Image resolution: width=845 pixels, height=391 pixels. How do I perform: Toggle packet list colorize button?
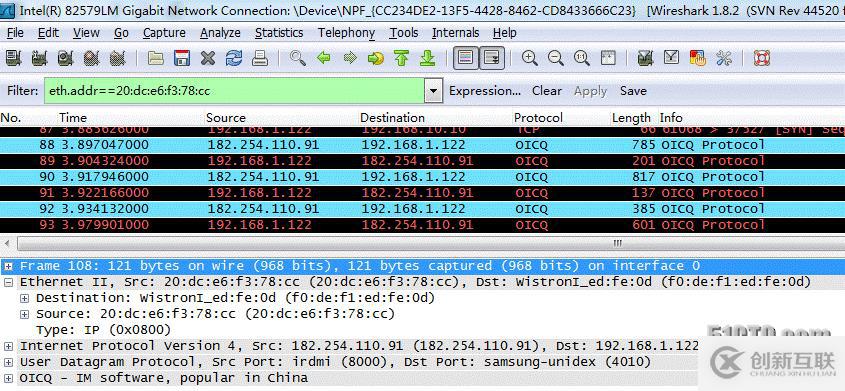coord(466,58)
